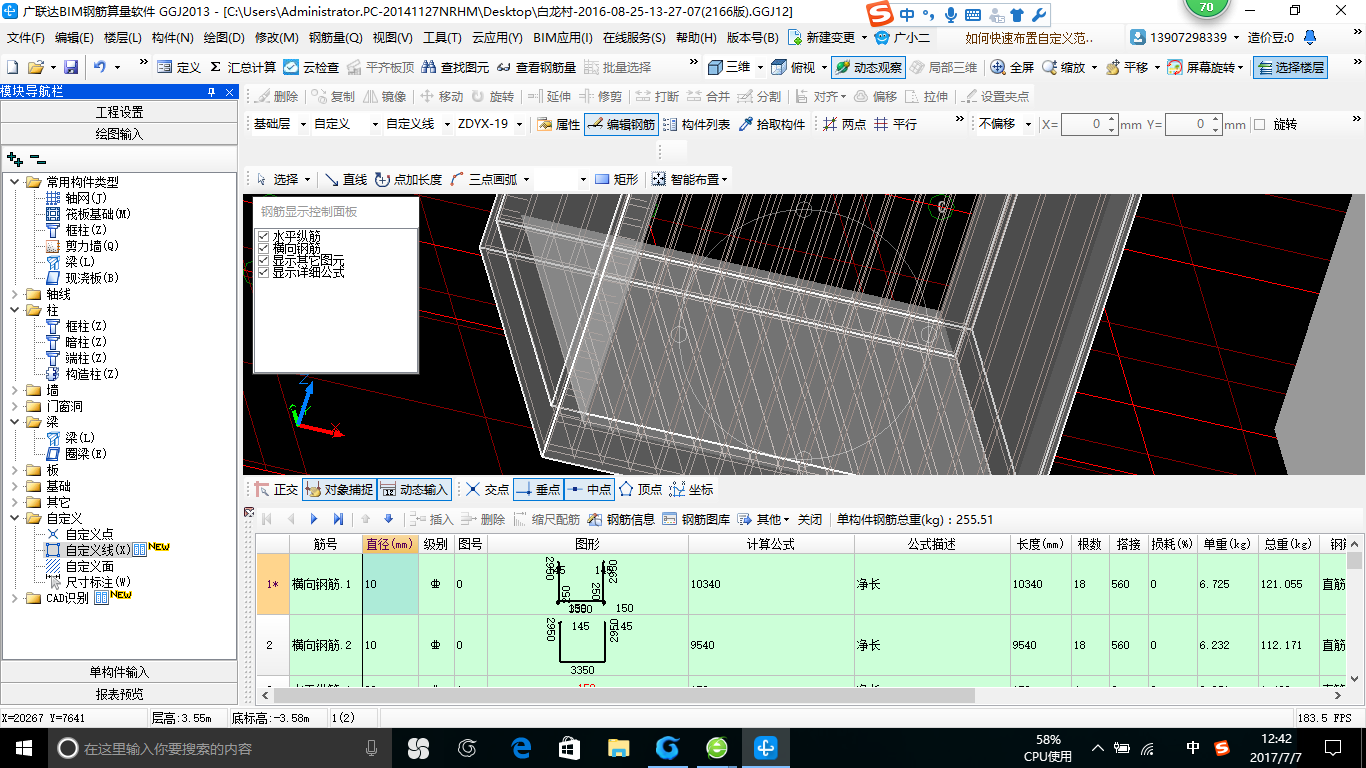This screenshot has height=768, width=1366.
Task: Open 报表预览 report preview
Action: pyautogui.click(x=119, y=694)
